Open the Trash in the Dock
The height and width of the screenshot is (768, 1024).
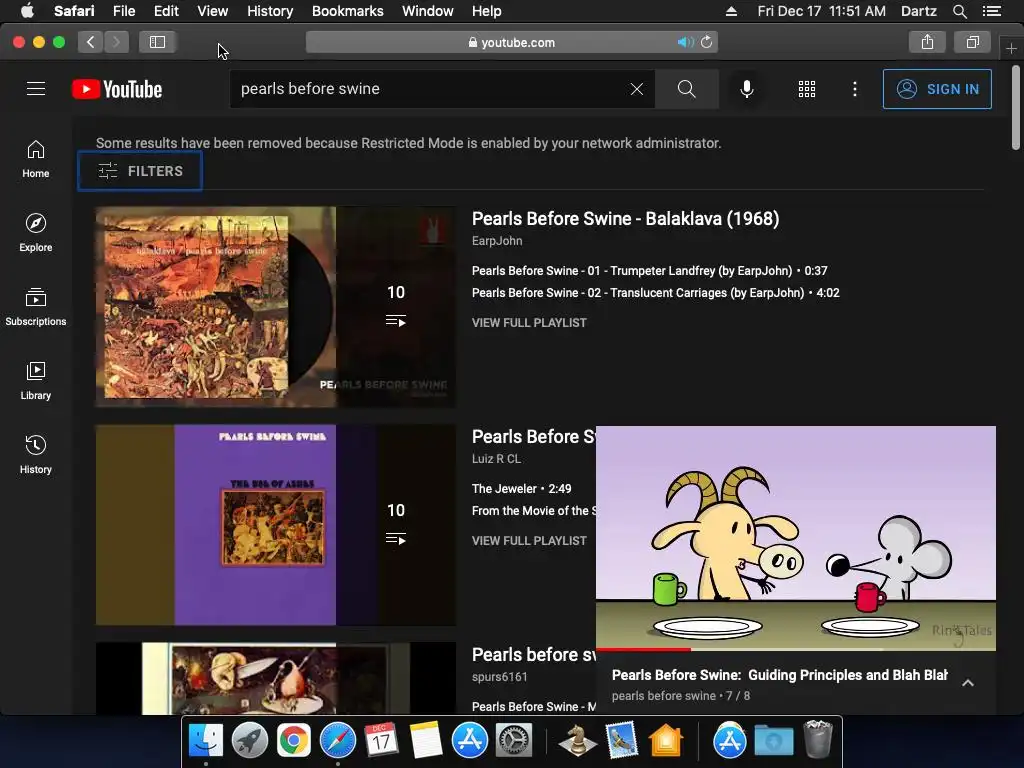(818, 739)
